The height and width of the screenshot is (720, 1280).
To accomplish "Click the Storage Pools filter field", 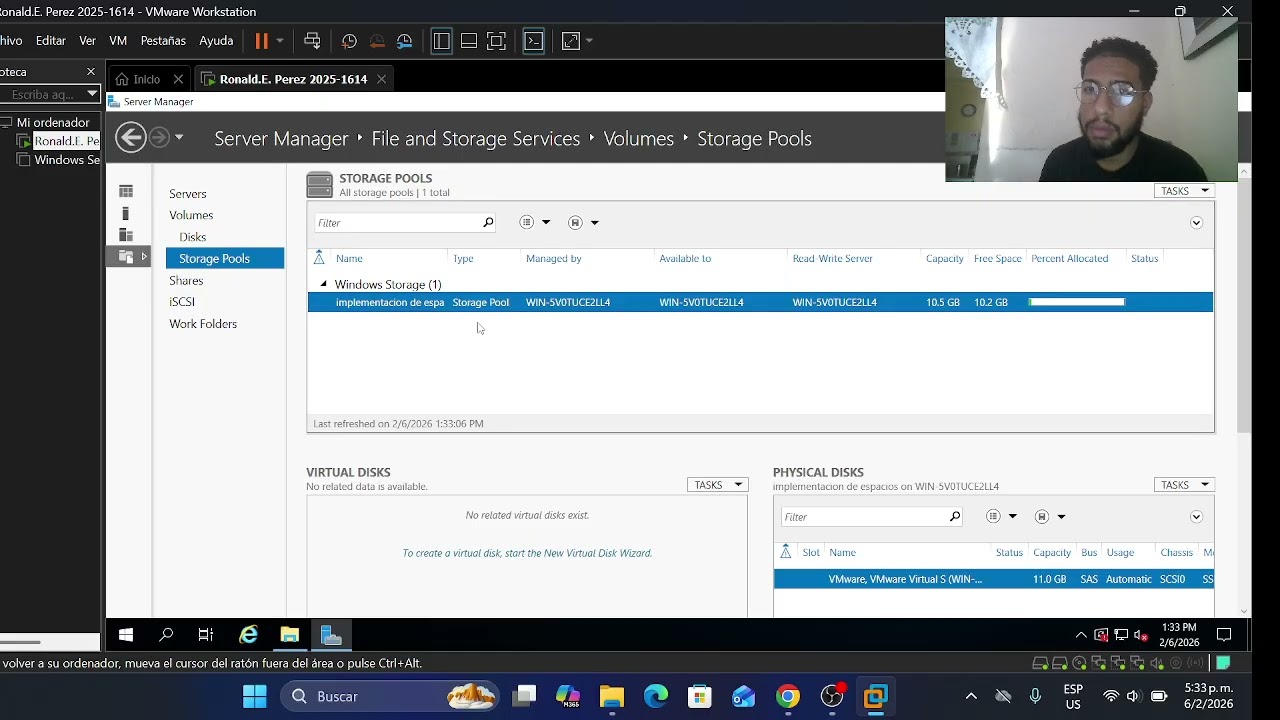I will (x=405, y=223).
